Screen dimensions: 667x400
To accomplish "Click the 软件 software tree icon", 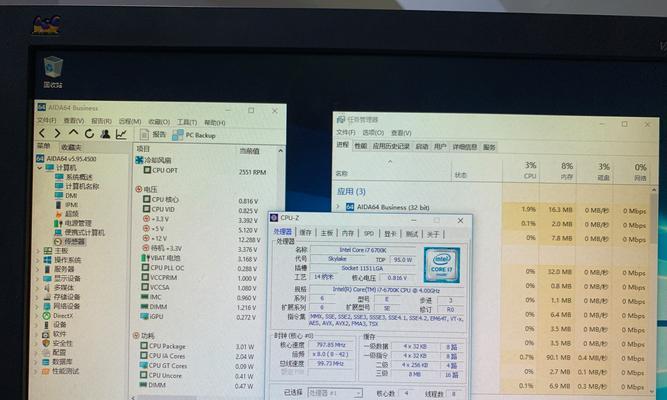I will point(46,334).
